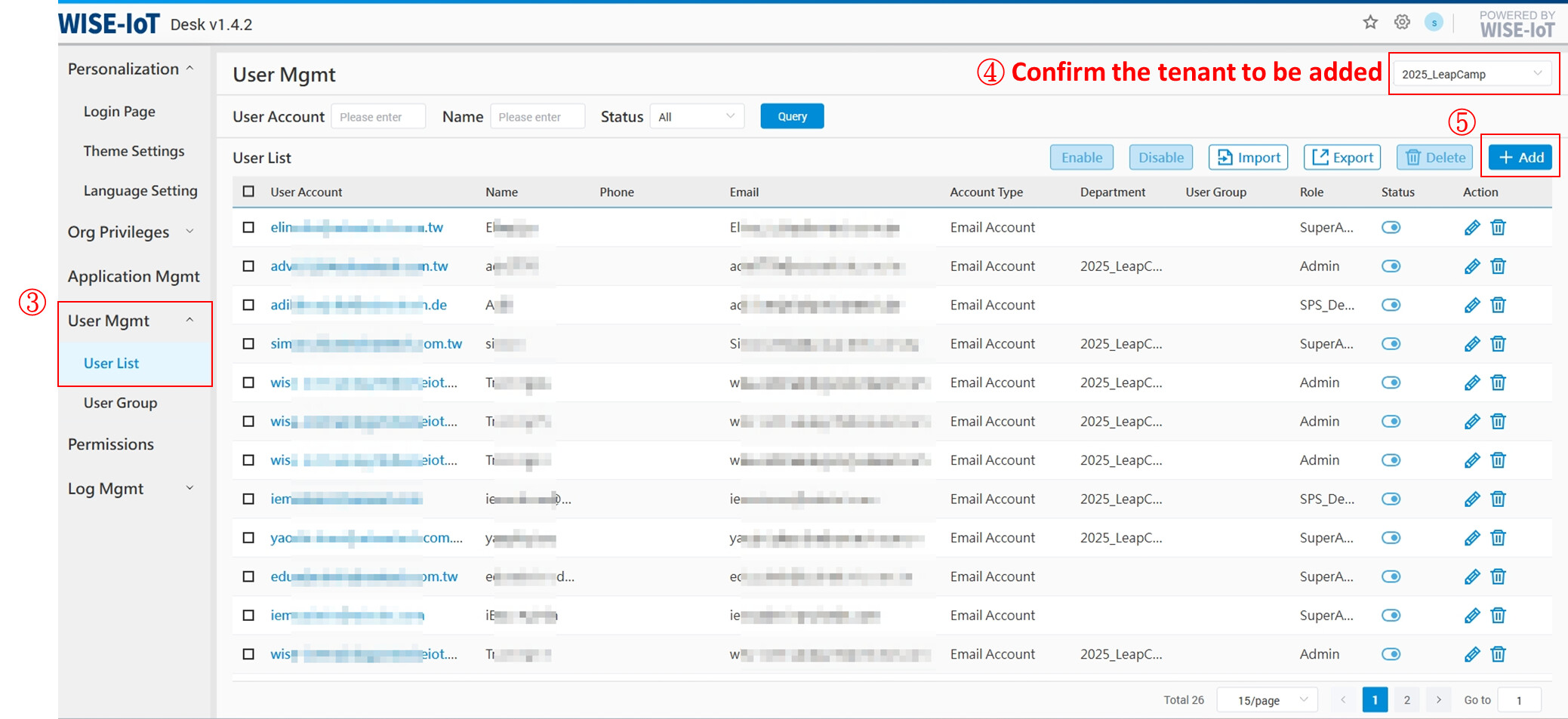Toggle status switch for the edu user
This screenshot has height=719, width=1568.
coord(1391,576)
